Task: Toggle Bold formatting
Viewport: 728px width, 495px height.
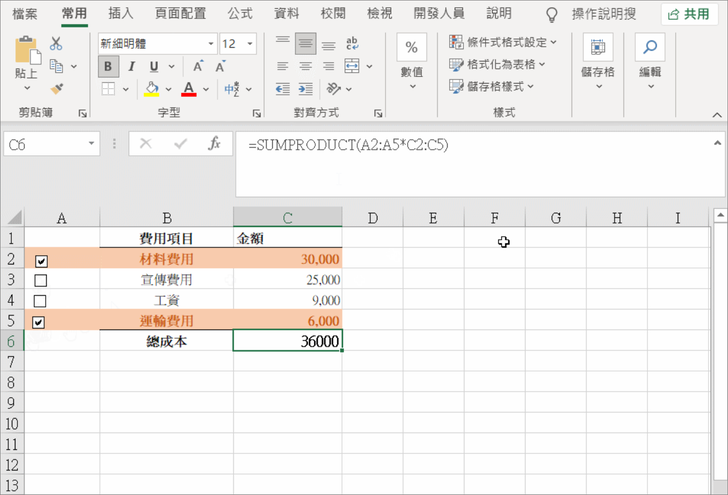Action: (108, 66)
